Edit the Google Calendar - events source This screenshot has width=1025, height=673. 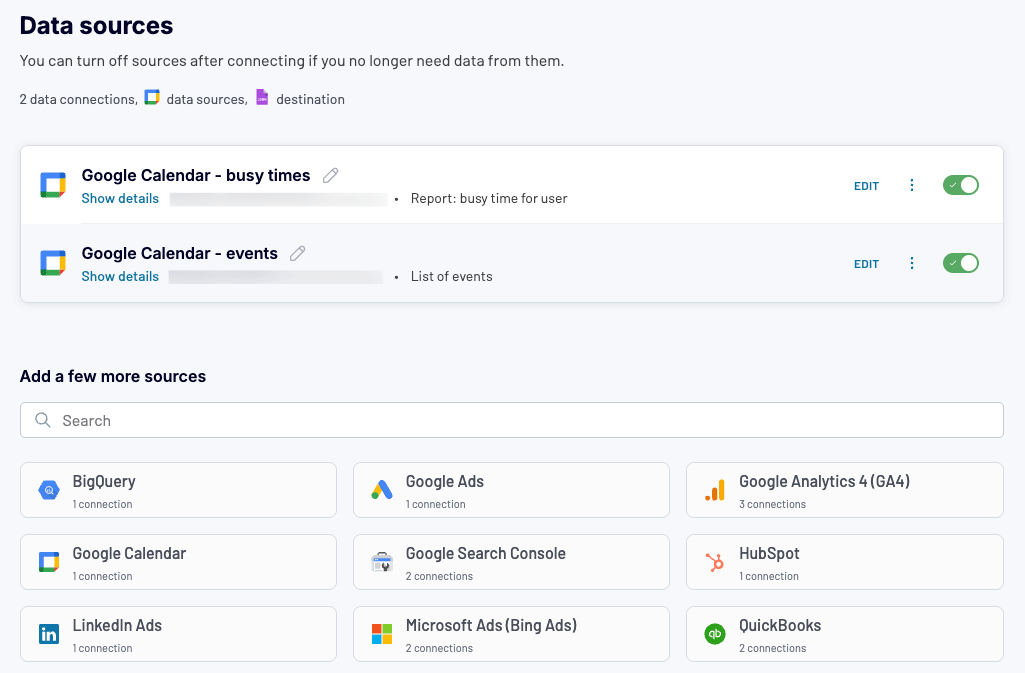(866, 264)
